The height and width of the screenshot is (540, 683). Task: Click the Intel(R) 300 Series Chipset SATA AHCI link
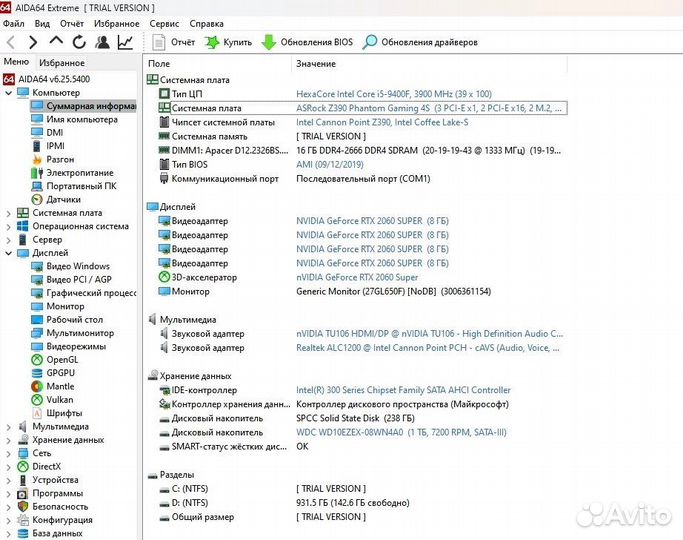point(403,390)
